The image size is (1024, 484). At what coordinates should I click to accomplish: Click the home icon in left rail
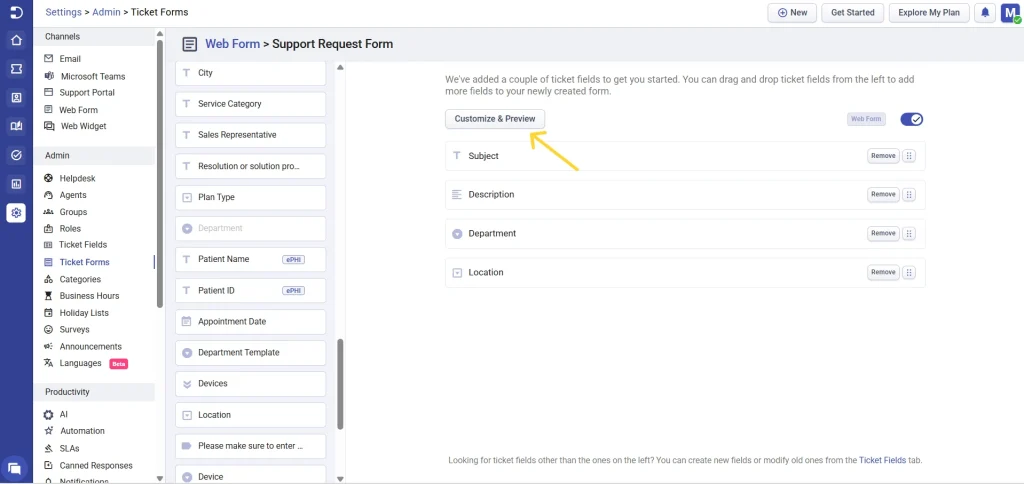pyautogui.click(x=16, y=41)
